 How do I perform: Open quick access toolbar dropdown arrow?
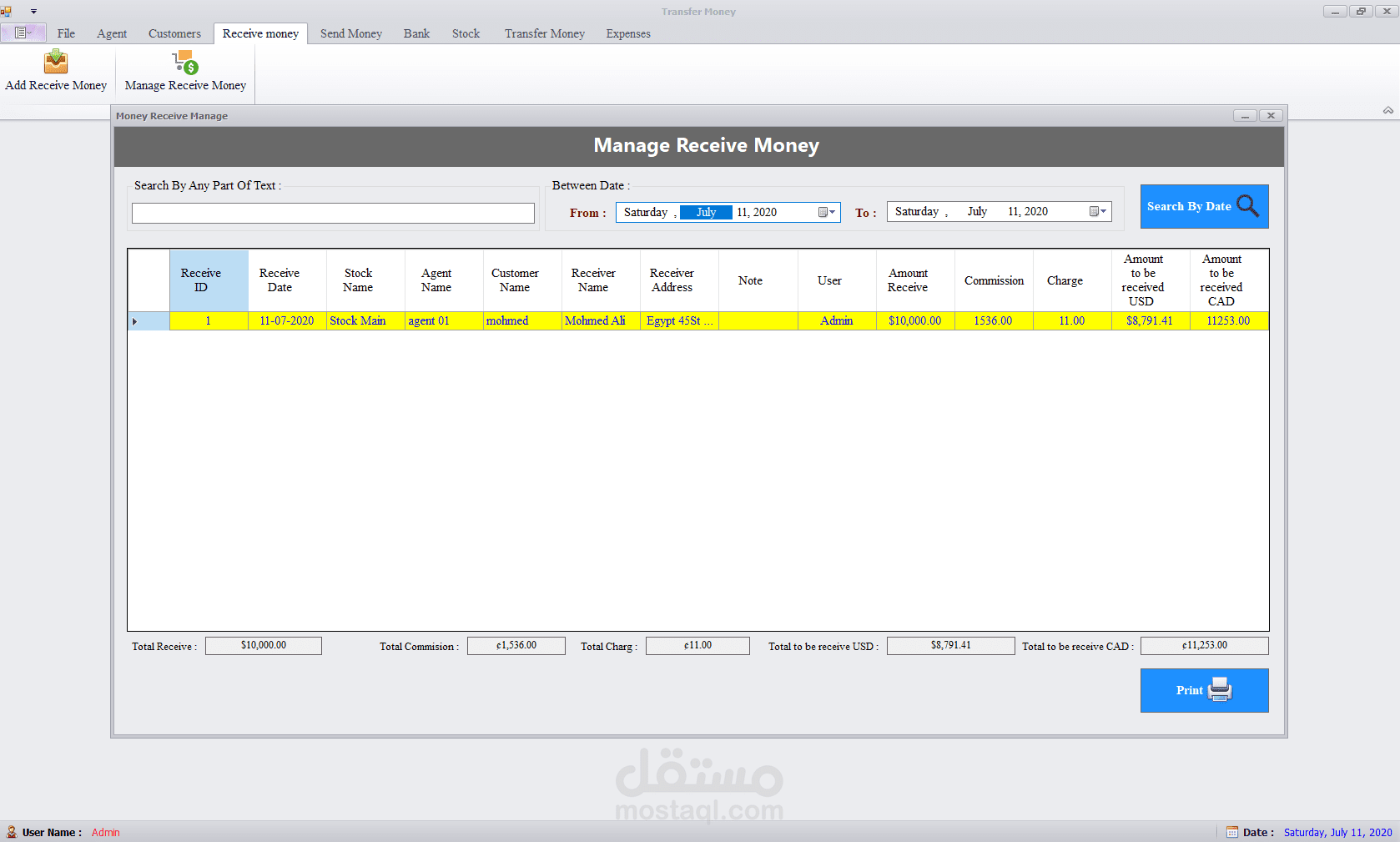[33, 12]
